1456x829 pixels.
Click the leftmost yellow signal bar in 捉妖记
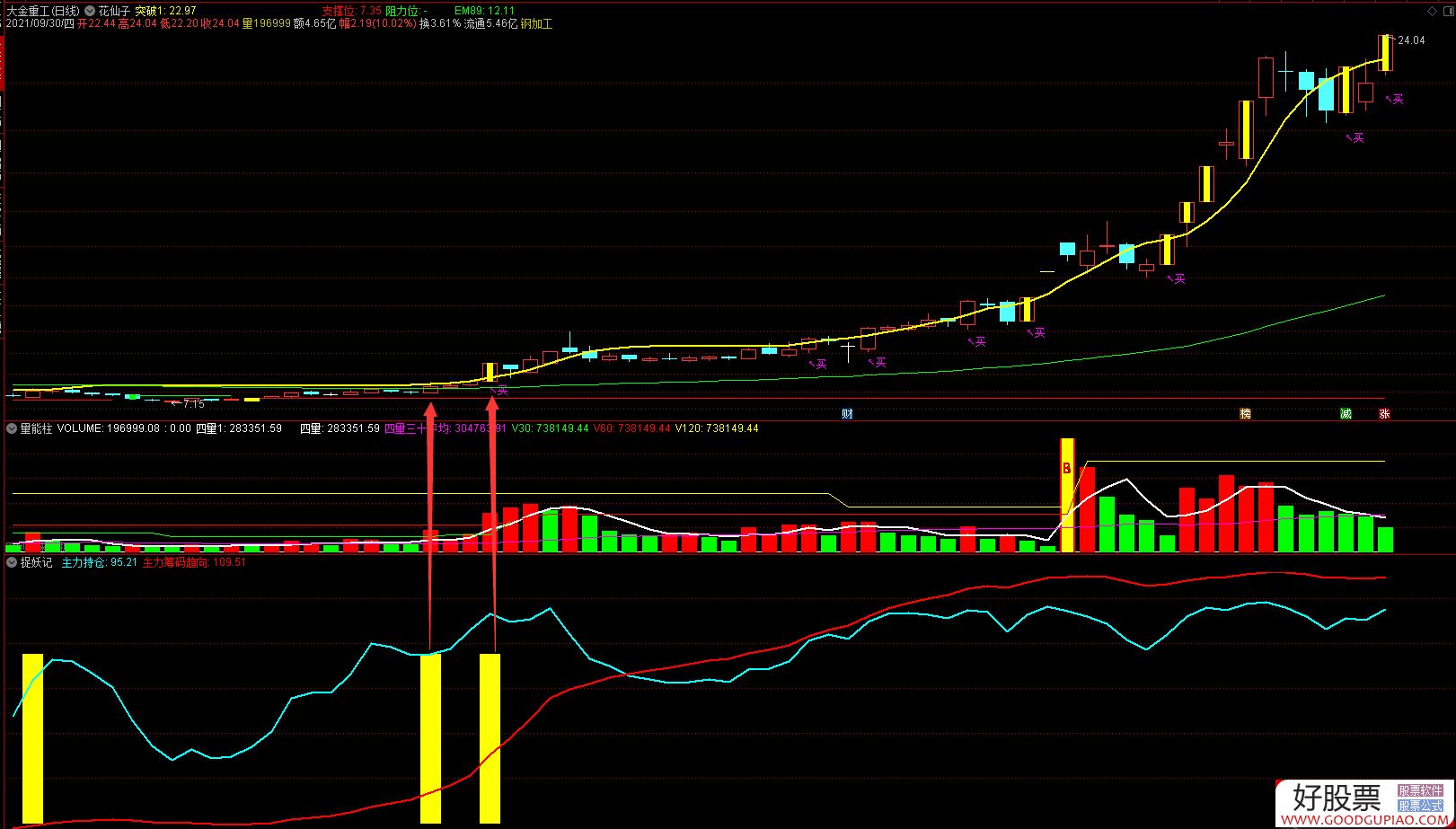coord(32,738)
